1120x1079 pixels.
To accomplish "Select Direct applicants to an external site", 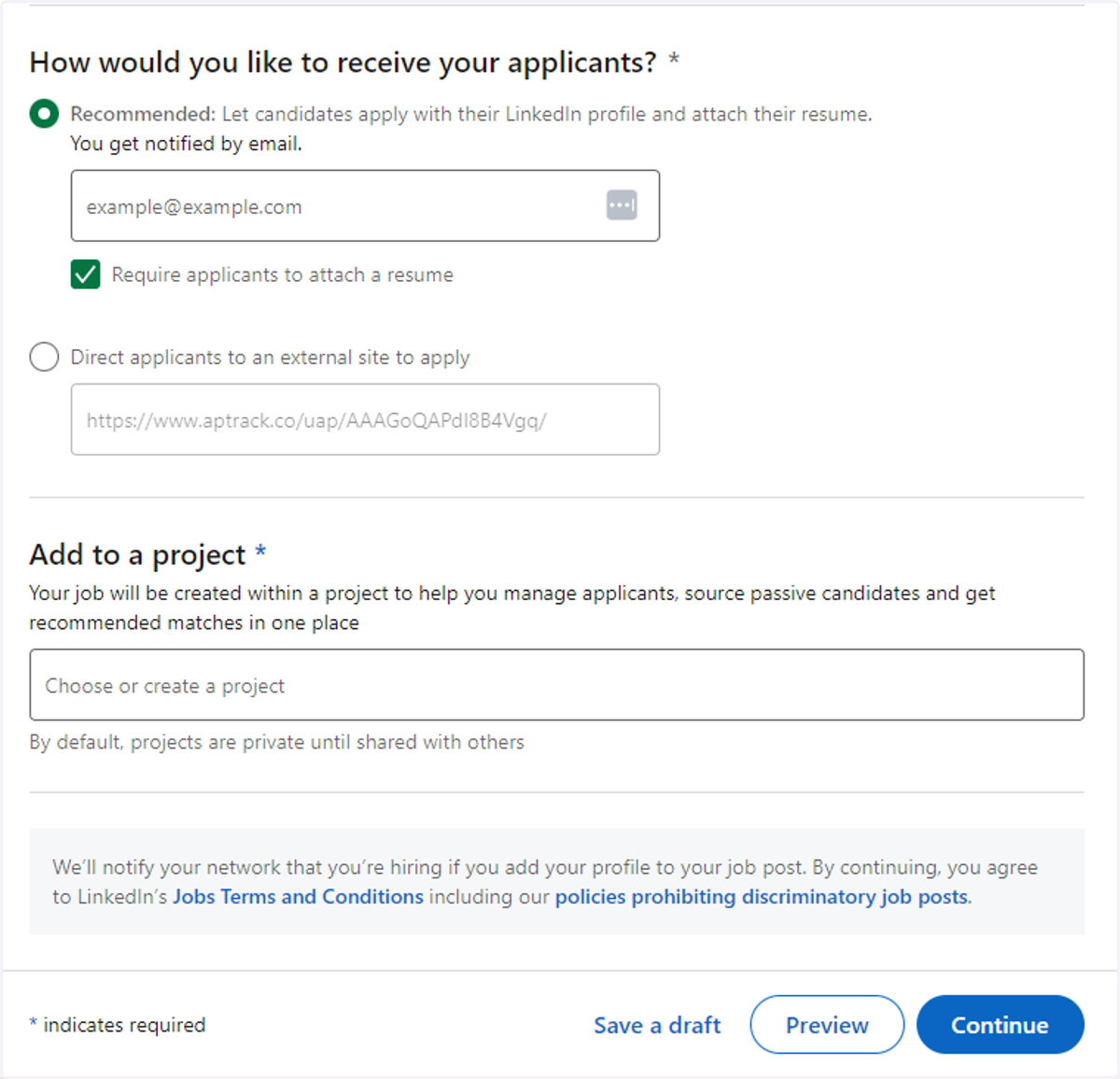I will click(44, 357).
